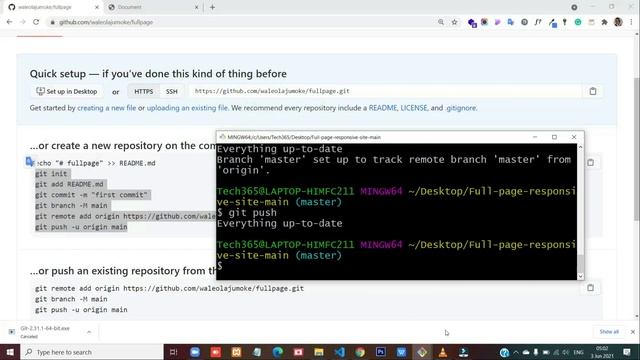Click the translate overlay icon beside echo line

(30, 162)
